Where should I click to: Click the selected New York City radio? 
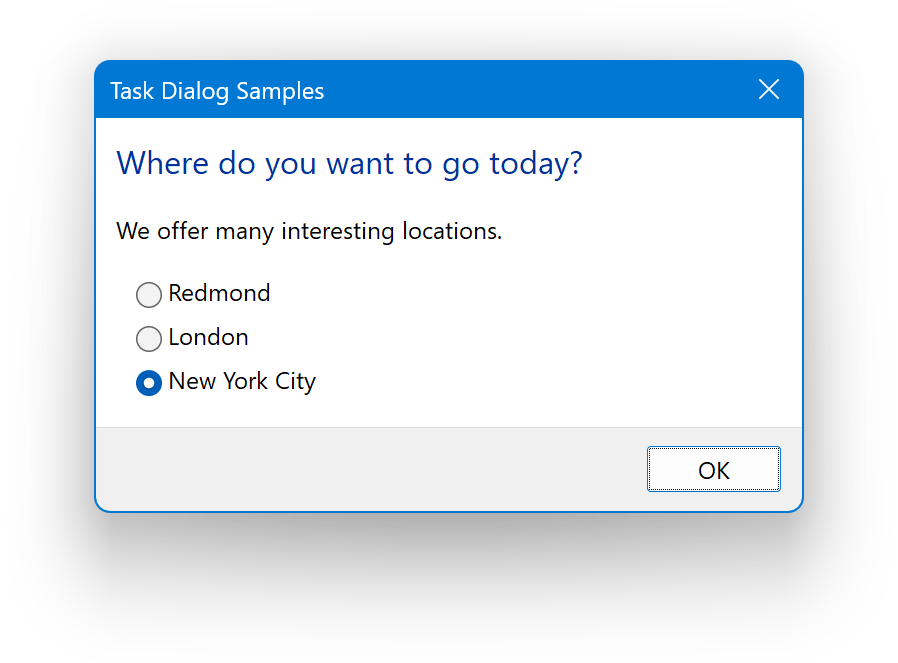149,382
